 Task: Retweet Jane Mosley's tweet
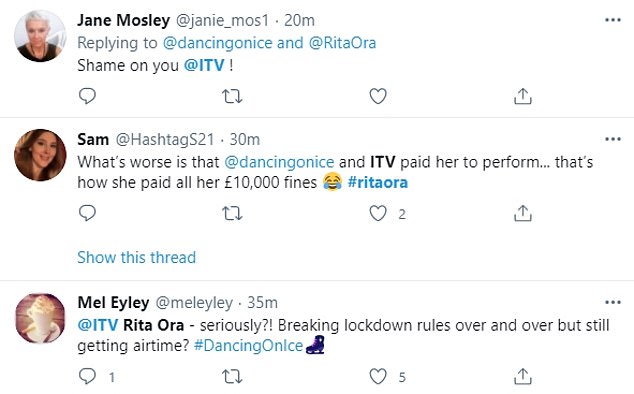click(232, 96)
